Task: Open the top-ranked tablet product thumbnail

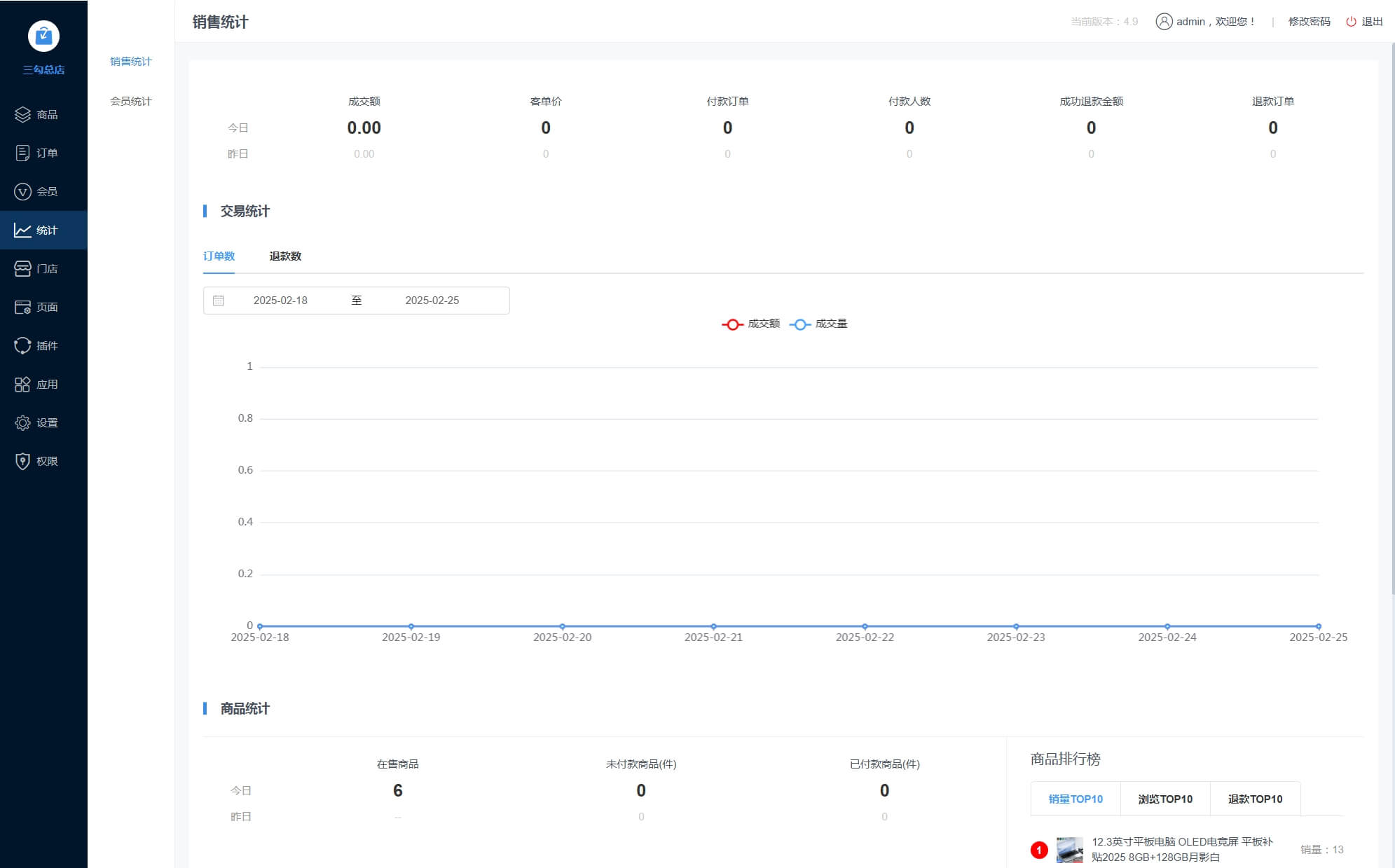Action: (1068, 850)
